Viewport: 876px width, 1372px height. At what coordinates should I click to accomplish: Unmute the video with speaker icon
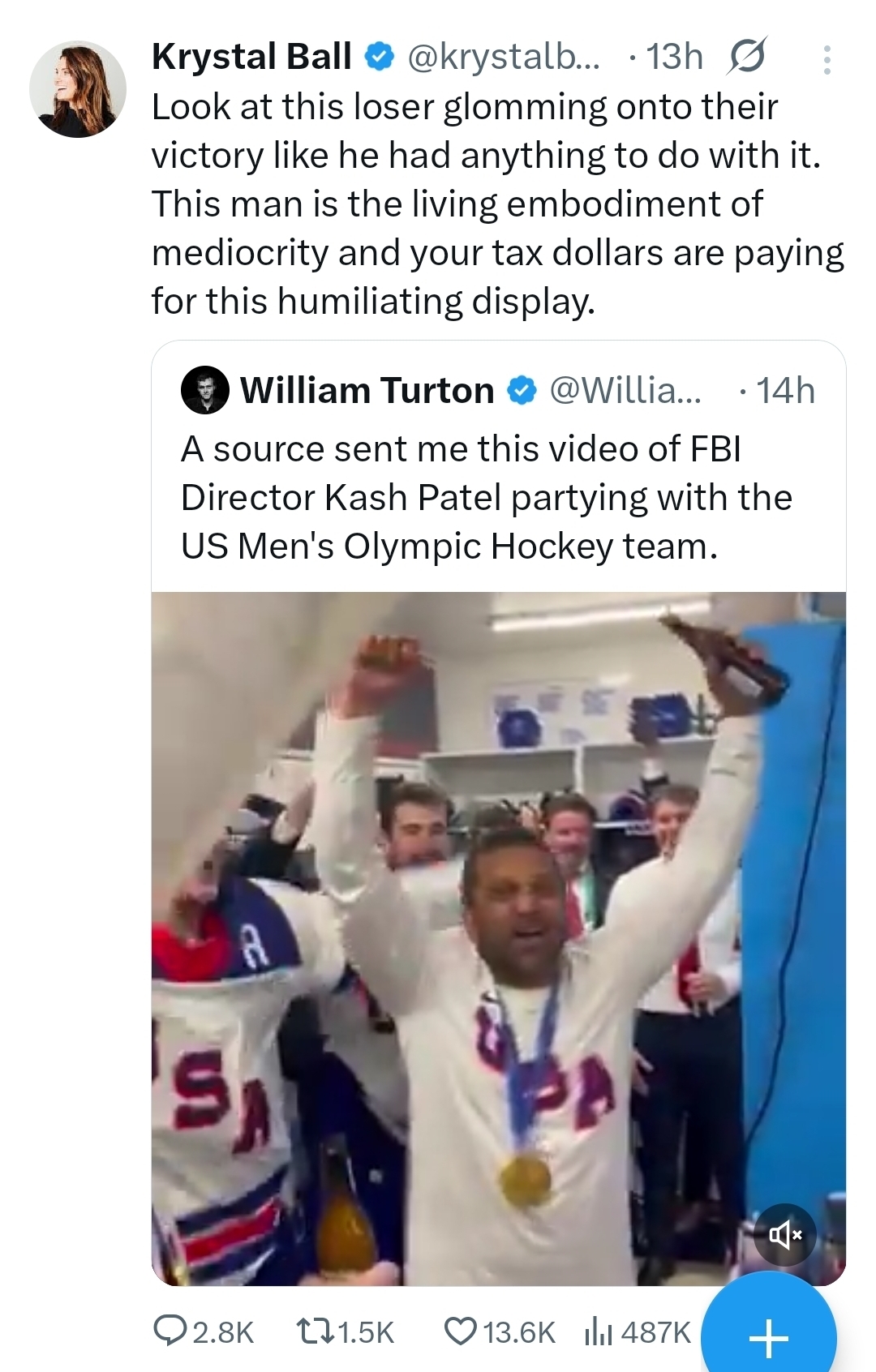pos(784,1235)
